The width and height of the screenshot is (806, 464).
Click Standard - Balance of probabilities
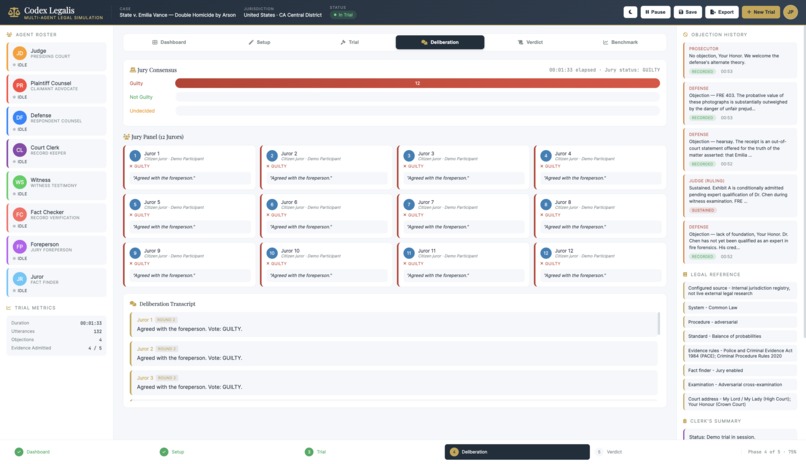tap(740, 336)
